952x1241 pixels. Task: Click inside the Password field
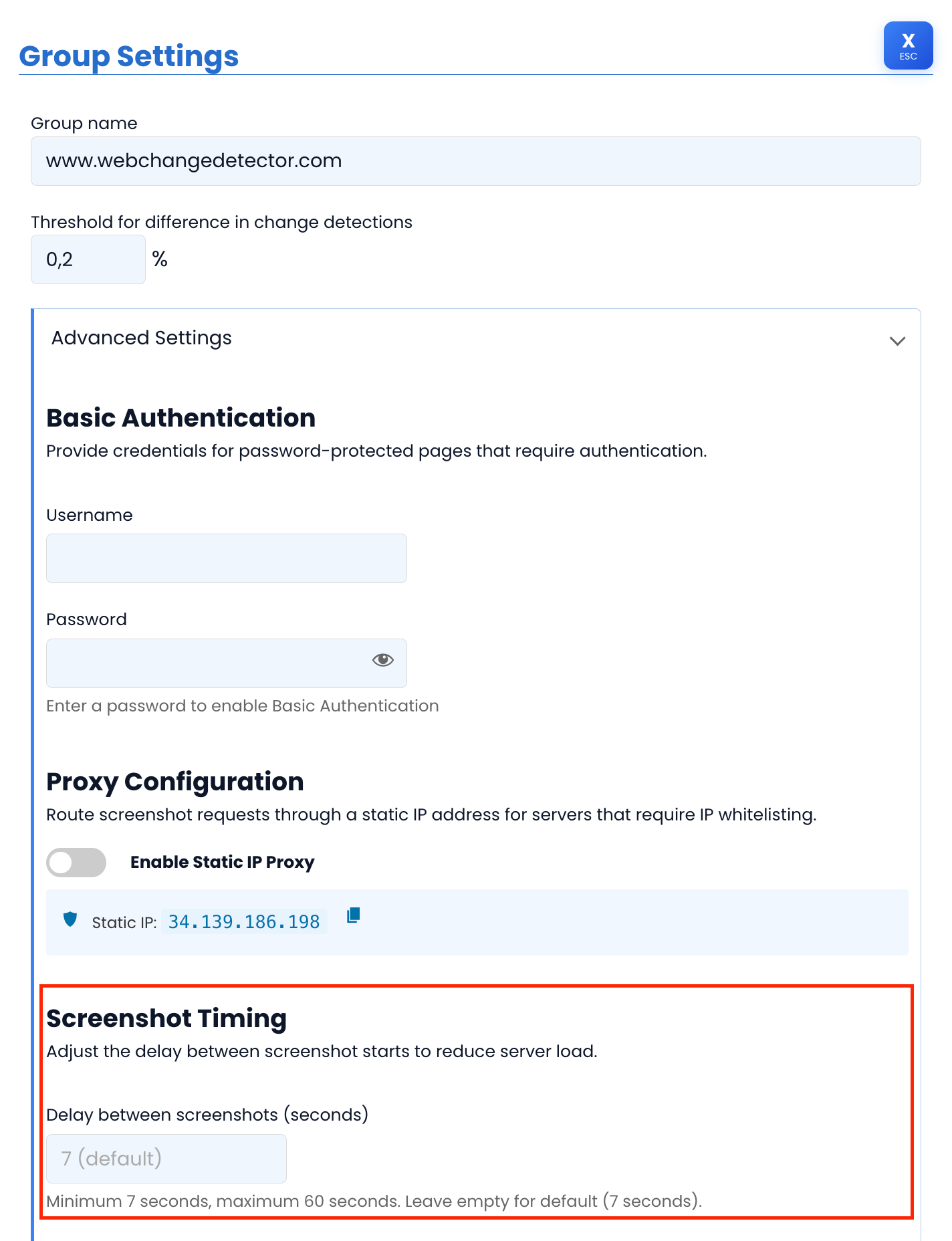201,663
